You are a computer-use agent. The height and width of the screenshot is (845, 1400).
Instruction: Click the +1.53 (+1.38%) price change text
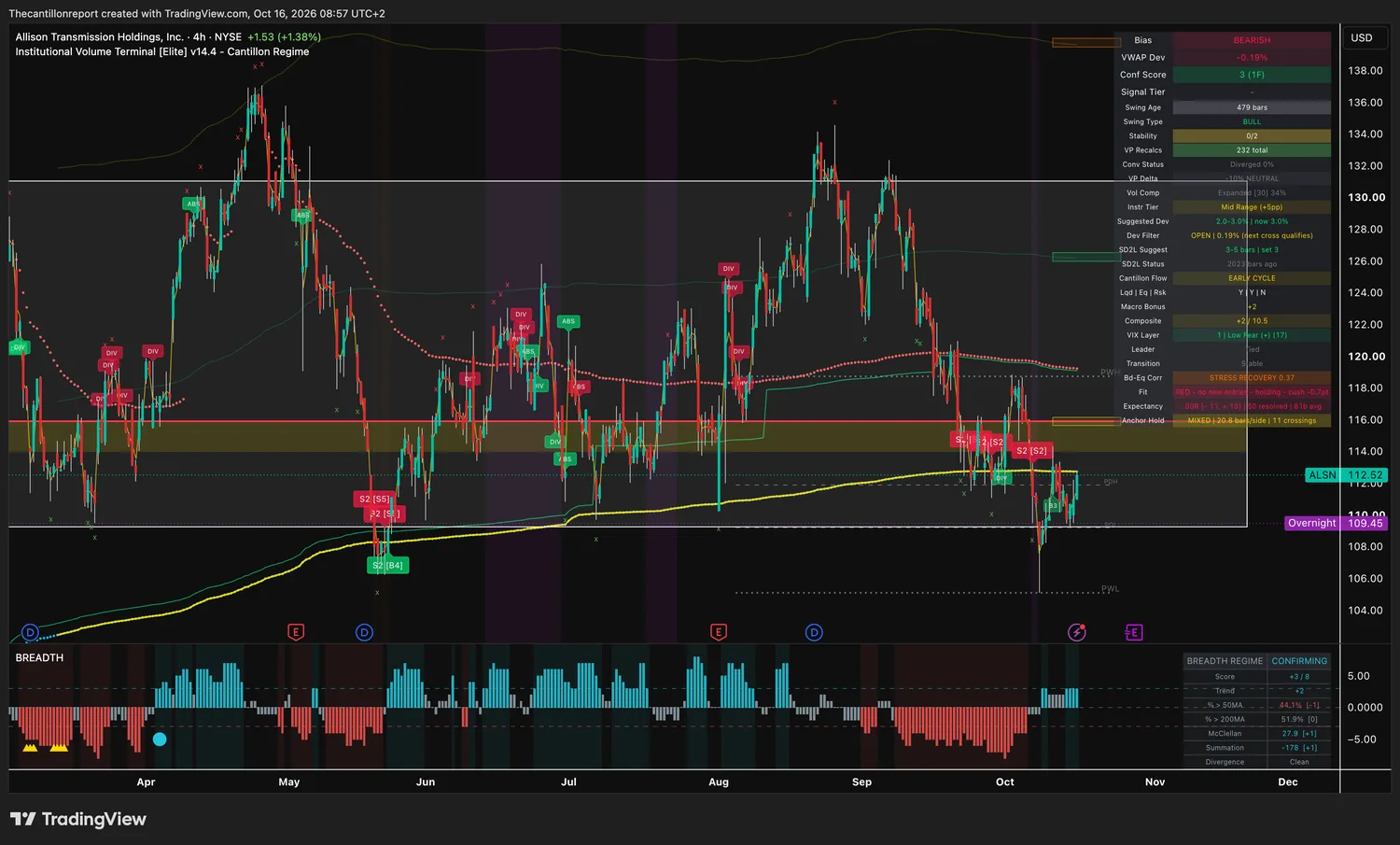coord(284,37)
